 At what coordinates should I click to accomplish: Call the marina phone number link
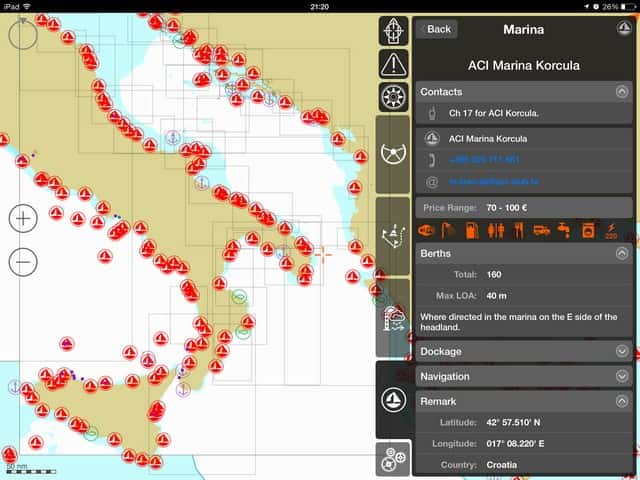484,160
